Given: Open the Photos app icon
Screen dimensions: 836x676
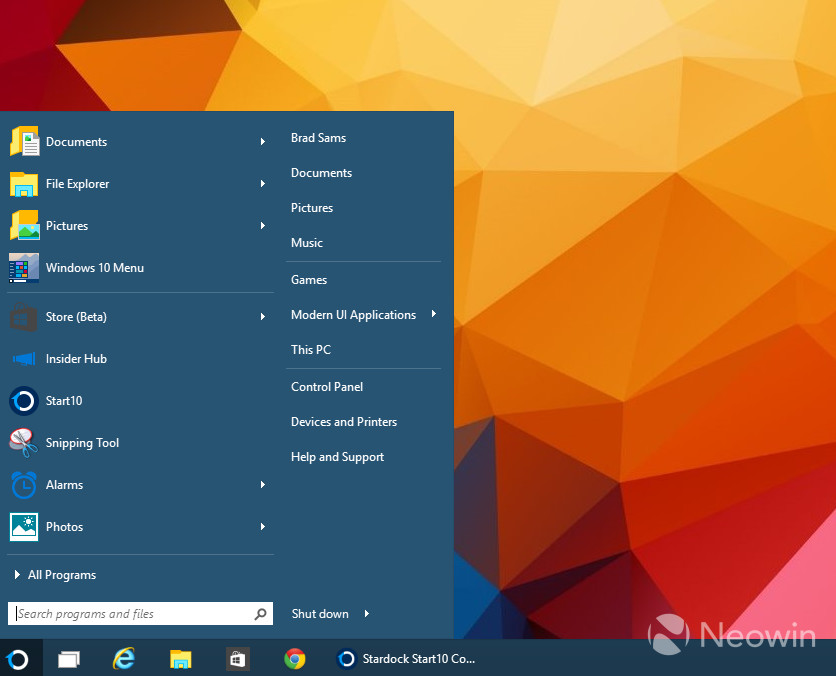Looking at the screenshot, I should click(x=24, y=527).
